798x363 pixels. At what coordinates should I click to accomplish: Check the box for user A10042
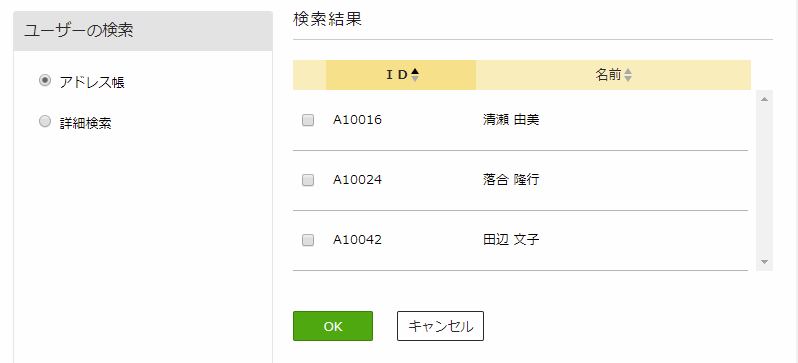308,240
